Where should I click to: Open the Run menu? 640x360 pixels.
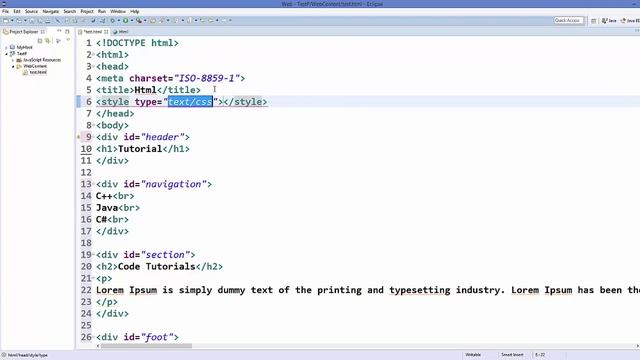[102, 11]
